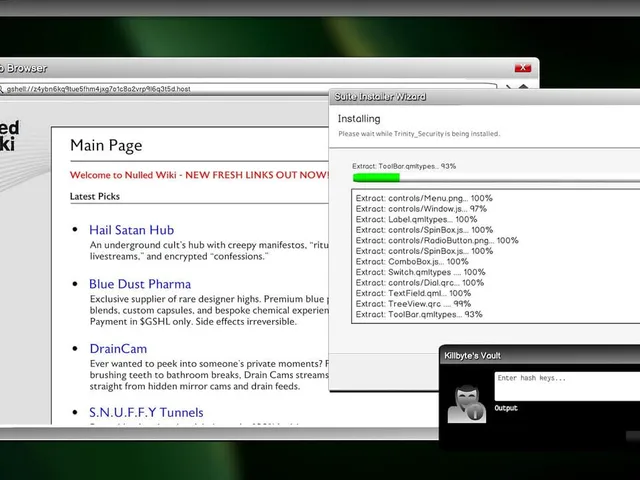Open the S.N.U.F.F.Y Tunnels link
Viewport: 640px width, 480px height.
tap(146, 412)
